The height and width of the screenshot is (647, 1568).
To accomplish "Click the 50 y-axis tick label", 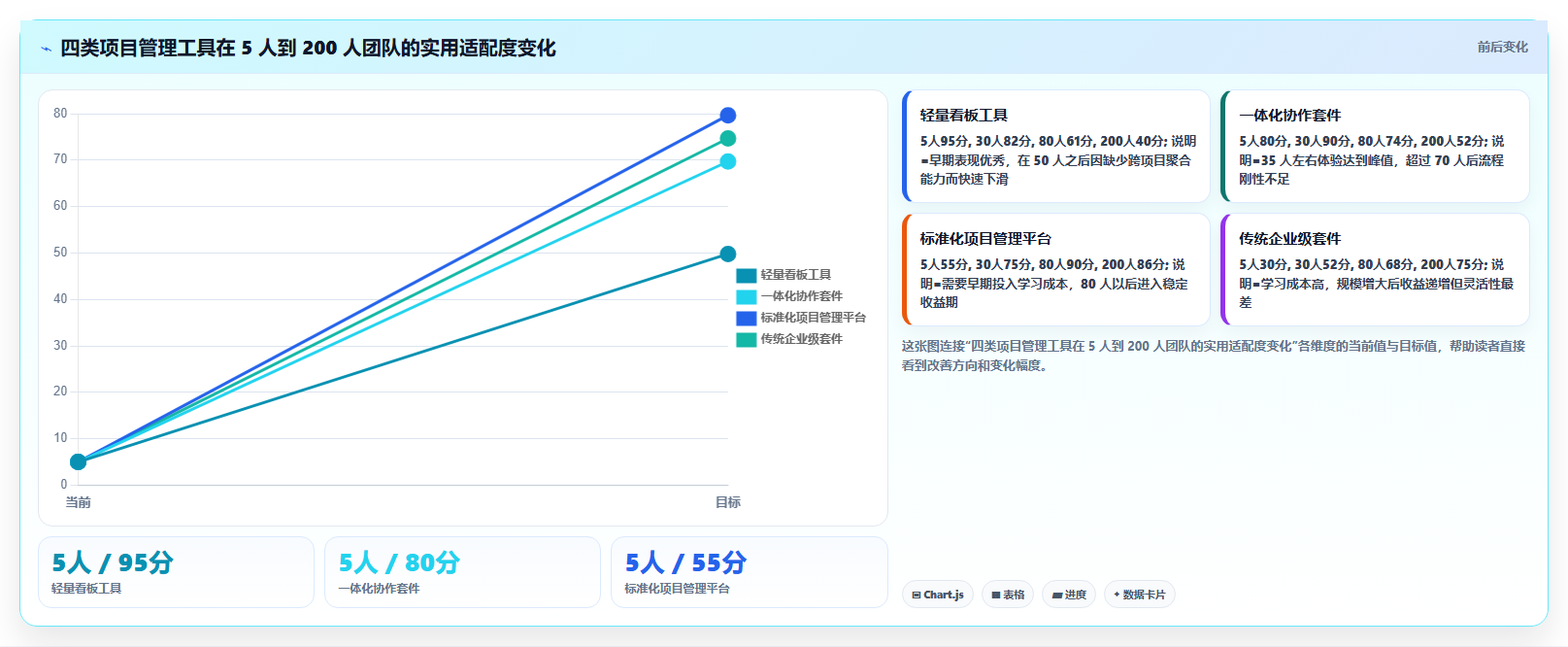I will tap(60, 253).
